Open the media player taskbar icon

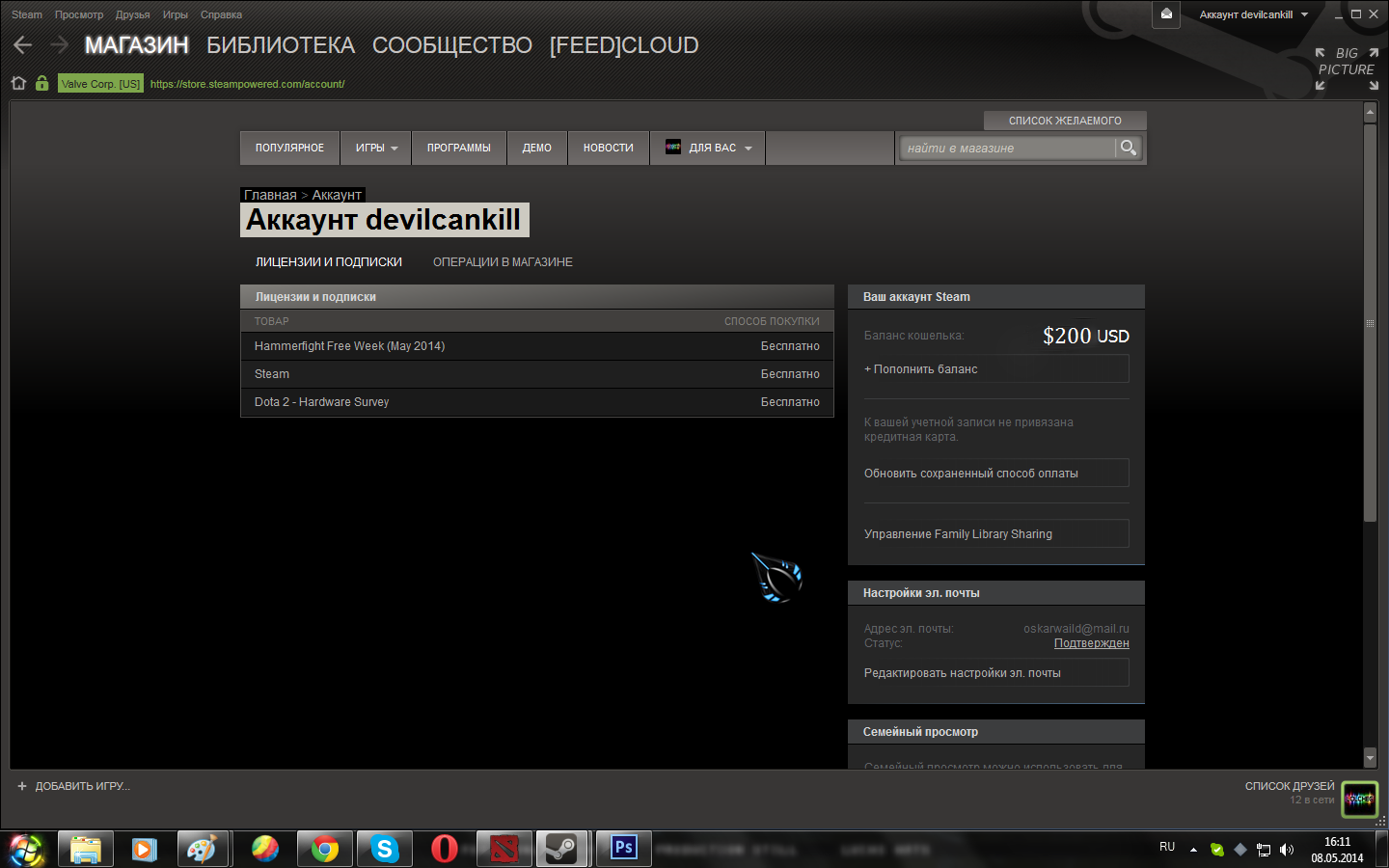145,849
